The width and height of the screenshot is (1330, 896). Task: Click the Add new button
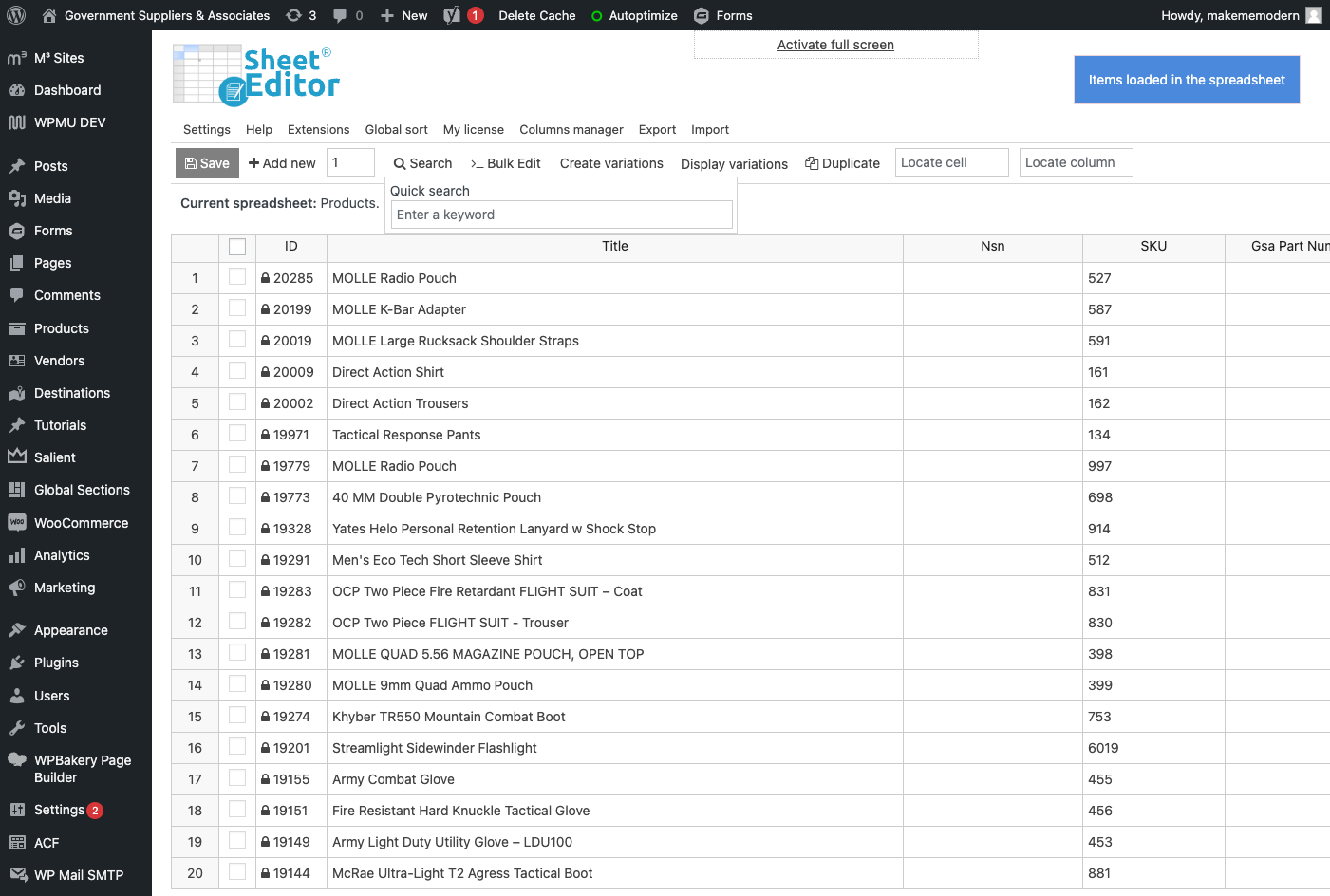282,163
